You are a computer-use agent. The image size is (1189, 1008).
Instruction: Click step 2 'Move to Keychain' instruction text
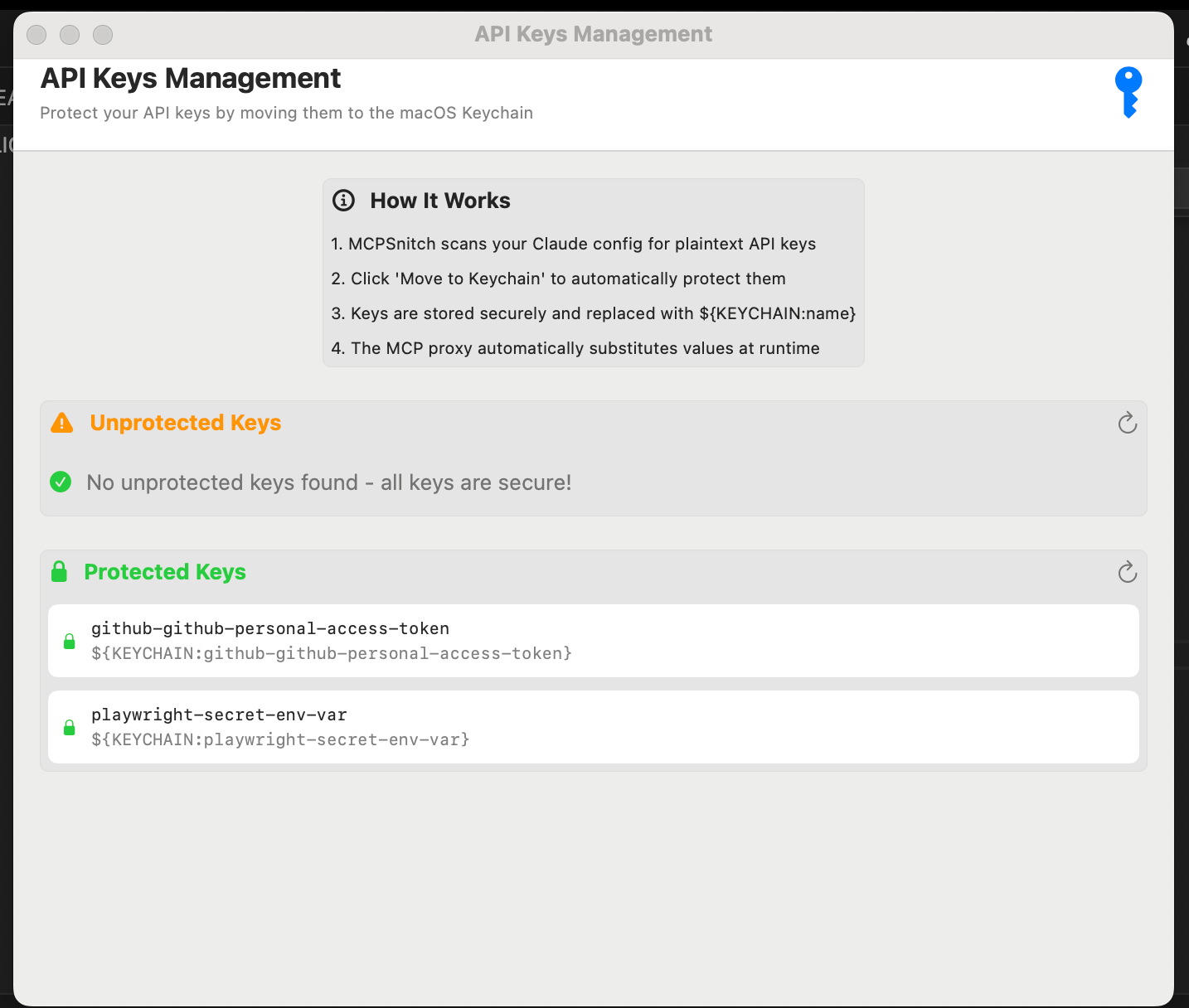[x=558, y=279]
